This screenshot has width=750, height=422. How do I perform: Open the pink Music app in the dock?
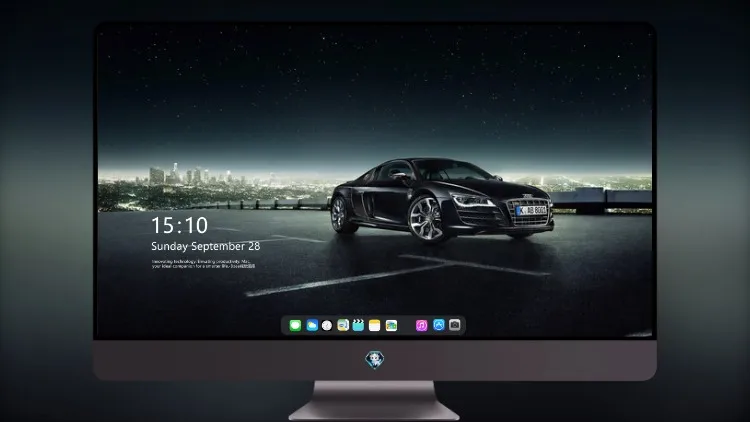421,325
